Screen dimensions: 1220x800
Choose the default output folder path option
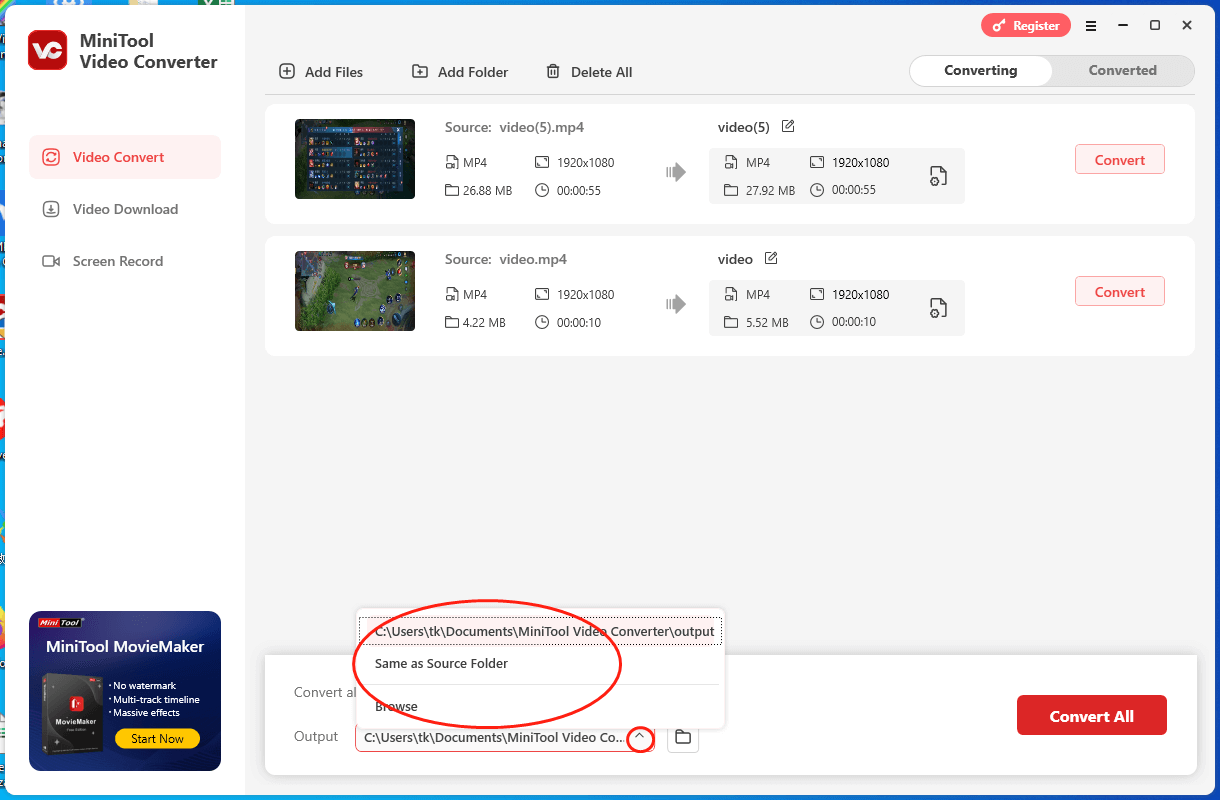(x=541, y=632)
